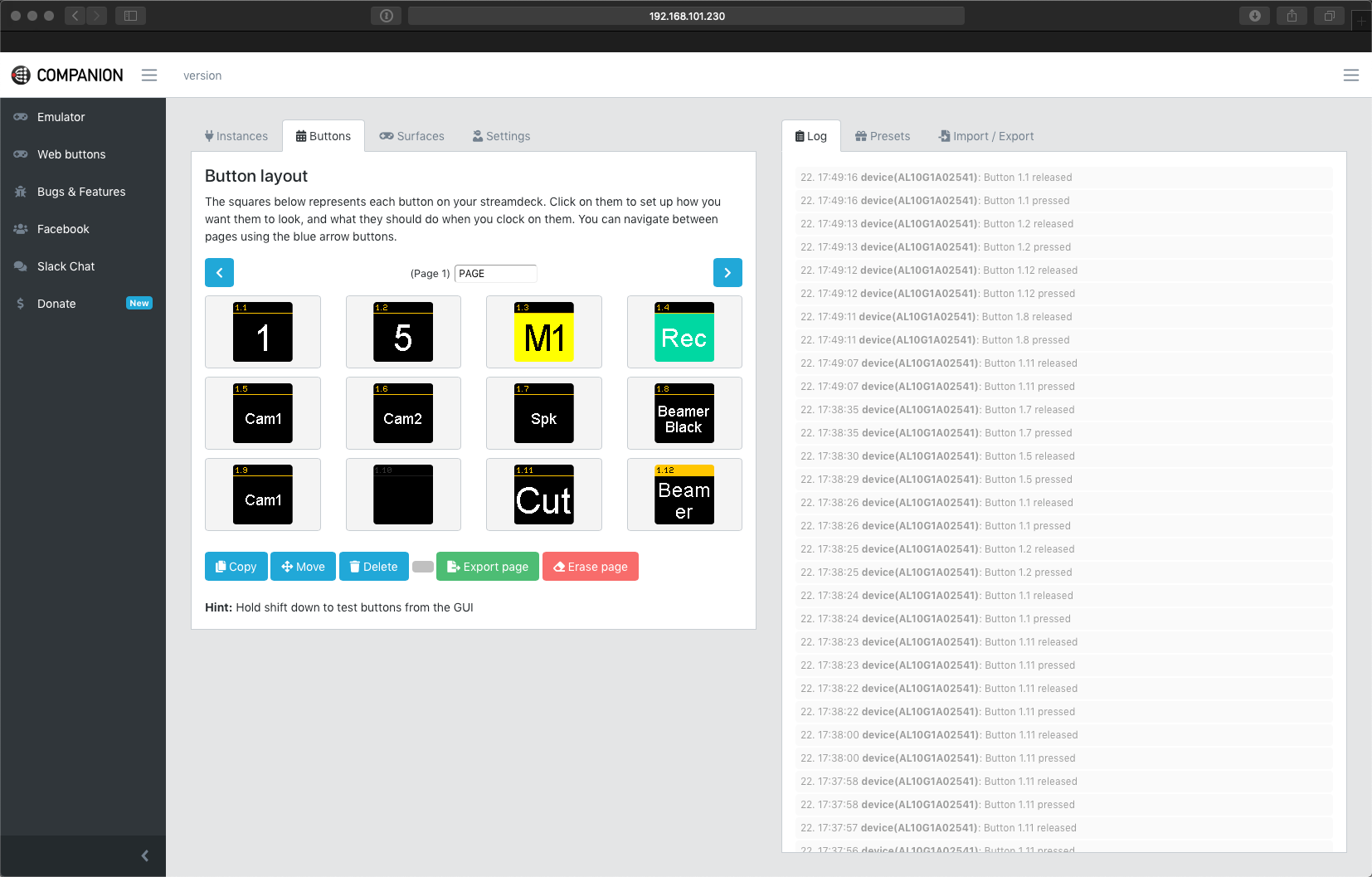
Task: Switch to the Import / Export tab
Action: [986, 136]
